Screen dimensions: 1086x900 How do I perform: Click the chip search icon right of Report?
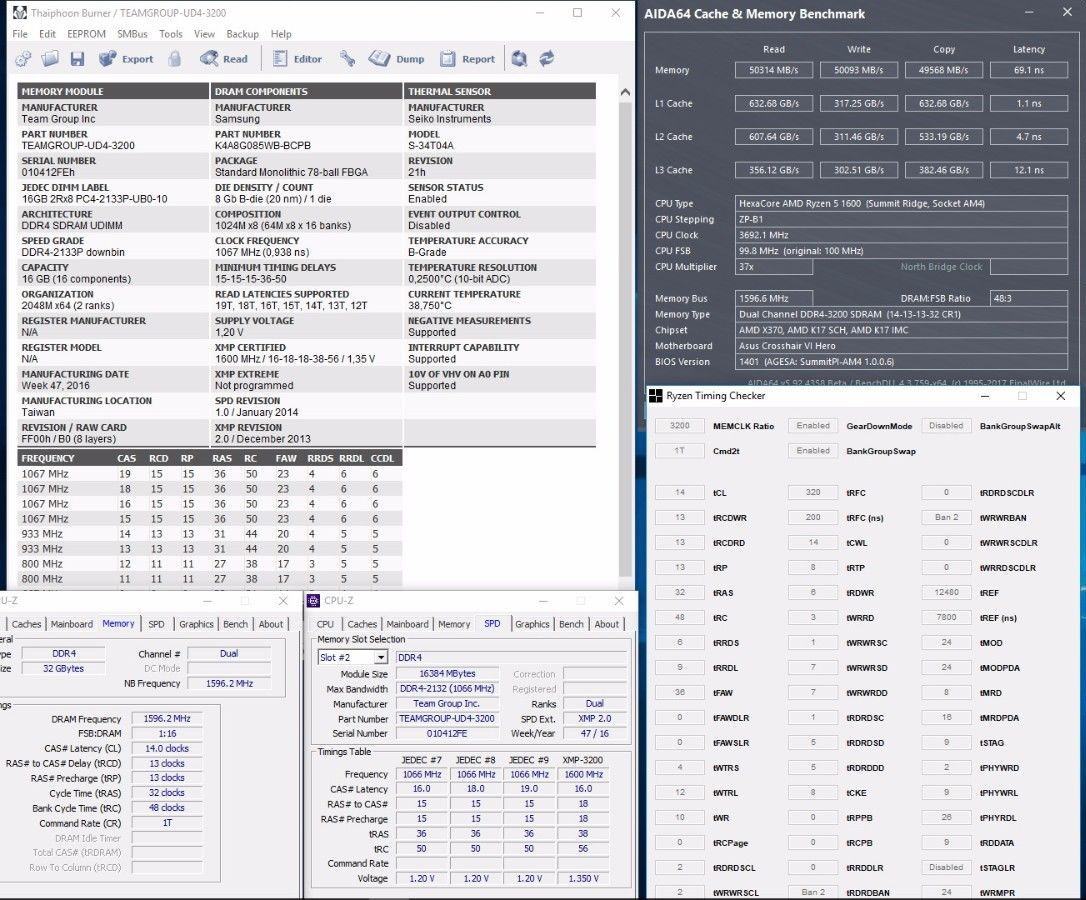519,59
